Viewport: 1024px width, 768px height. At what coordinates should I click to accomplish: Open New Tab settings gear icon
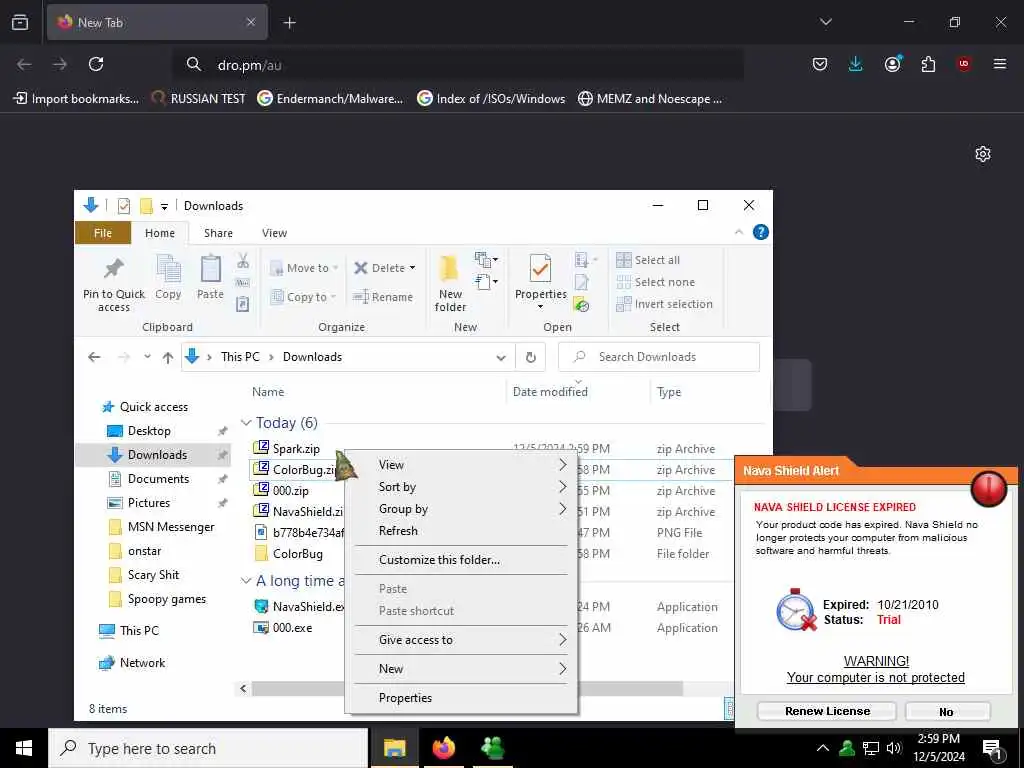(983, 154)
